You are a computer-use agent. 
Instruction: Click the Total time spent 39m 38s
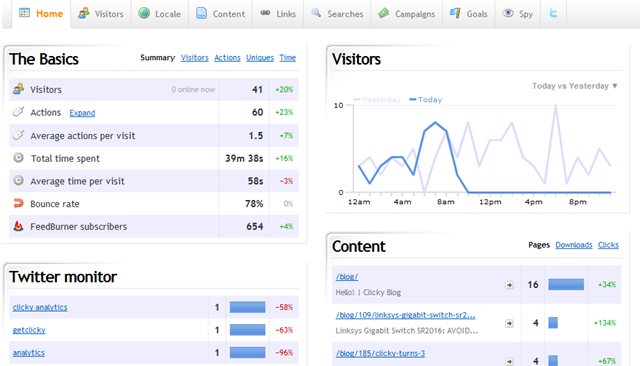click(x=244, y=158)
